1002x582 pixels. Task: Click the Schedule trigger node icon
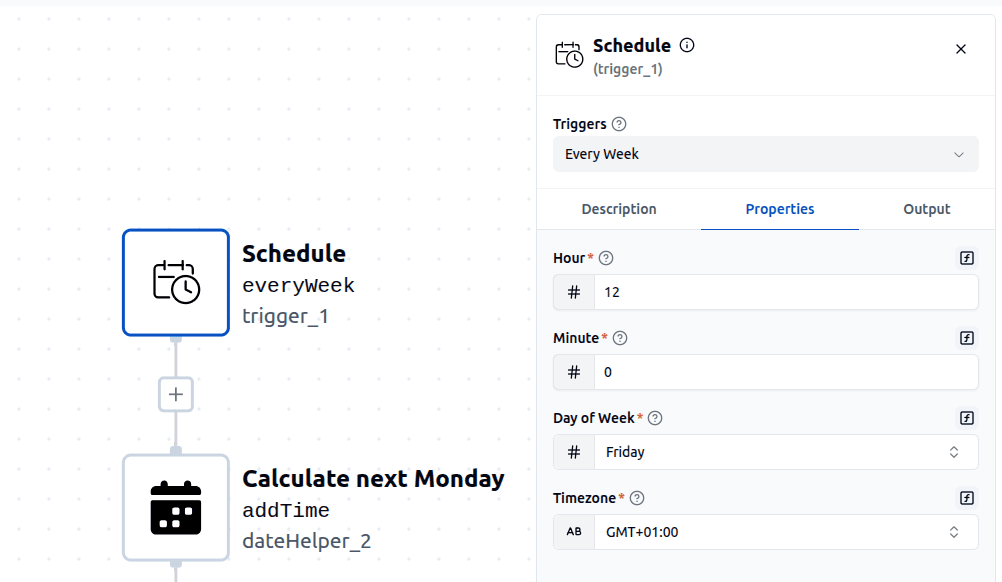pyautogui.click(x=176, y=283)
